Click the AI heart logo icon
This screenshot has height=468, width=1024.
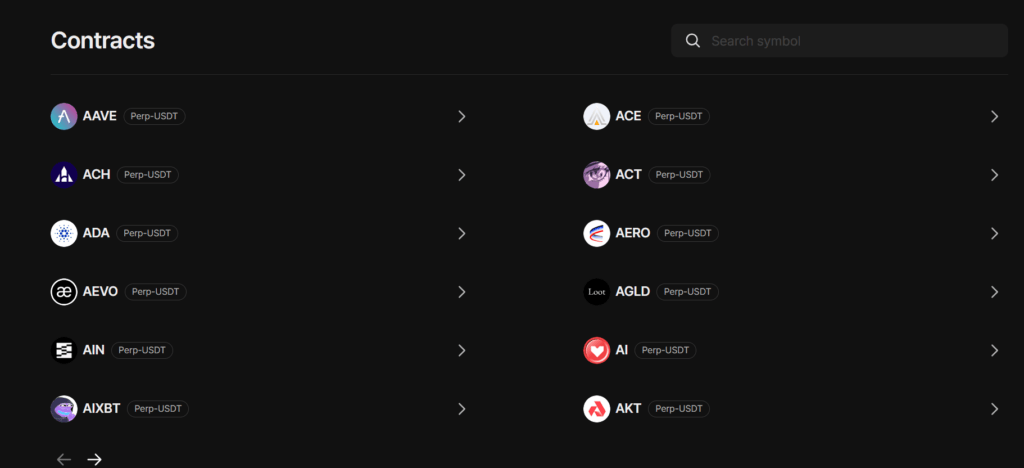tap(597, 350)
